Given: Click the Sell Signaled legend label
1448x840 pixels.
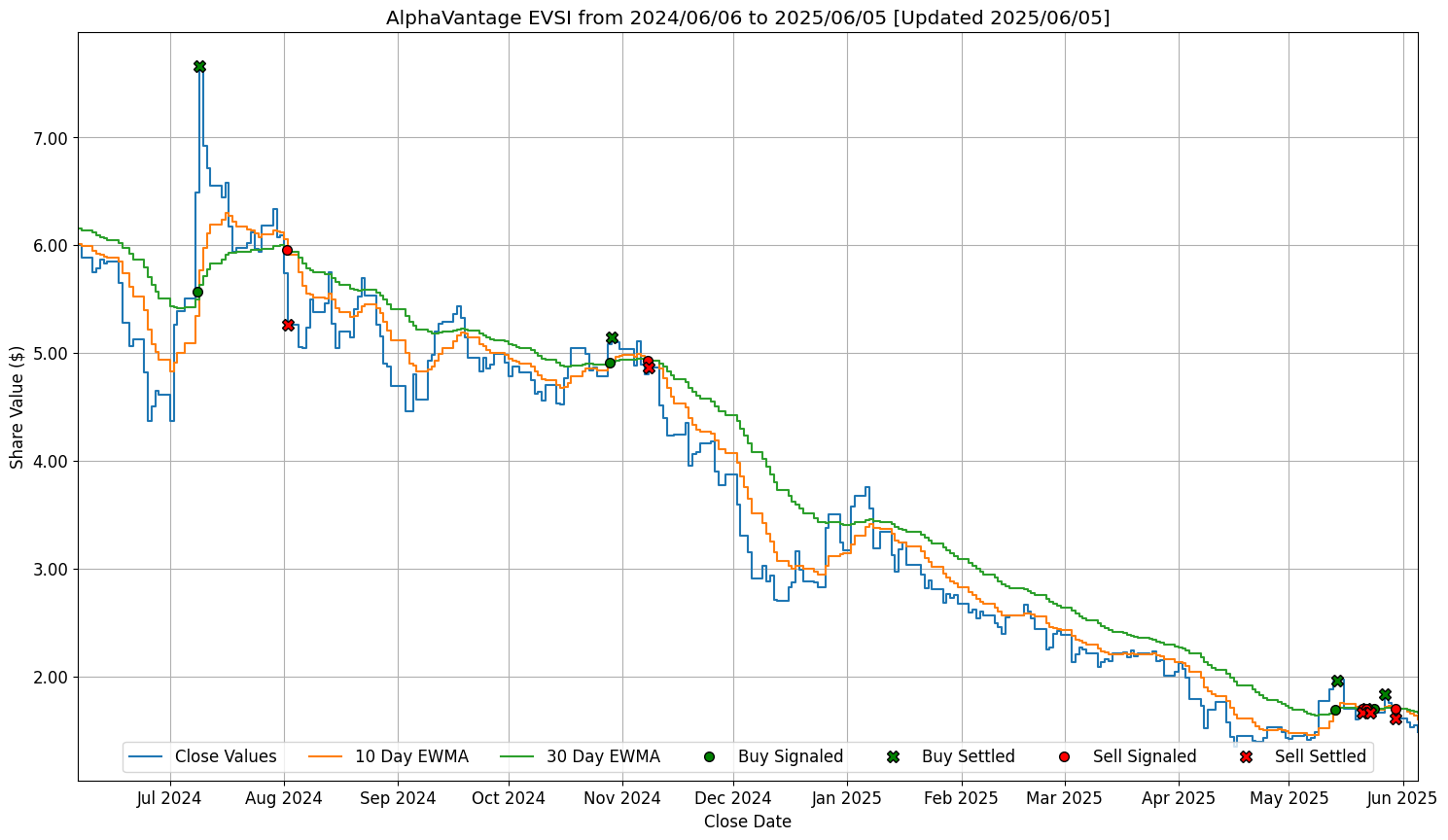Looking at the screenshot, I should [1145, 756].
